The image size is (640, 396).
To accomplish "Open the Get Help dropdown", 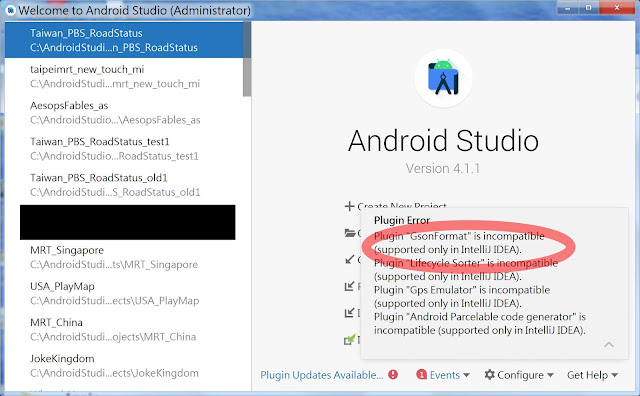I will point(592,375).
